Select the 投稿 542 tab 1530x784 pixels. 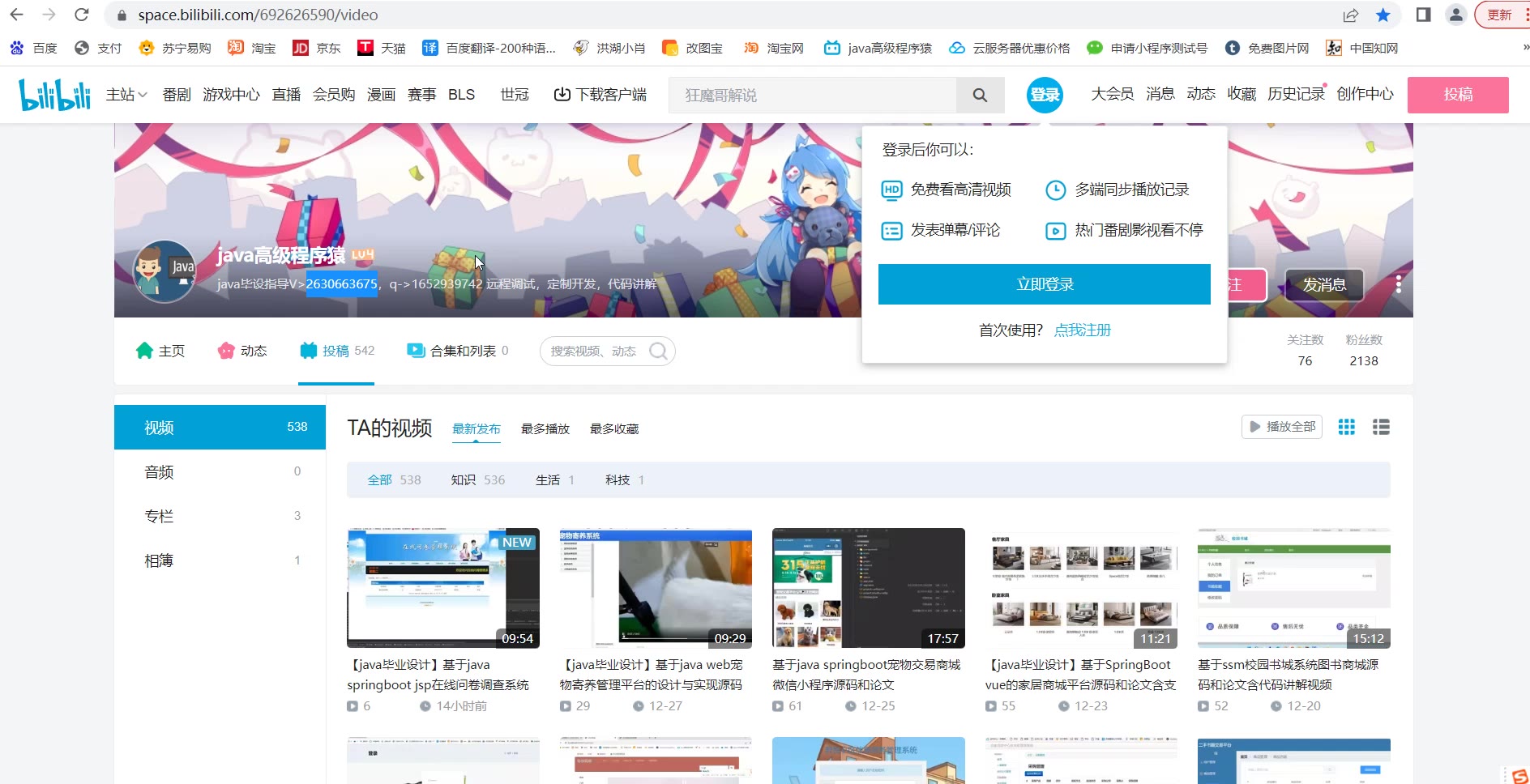336,351
